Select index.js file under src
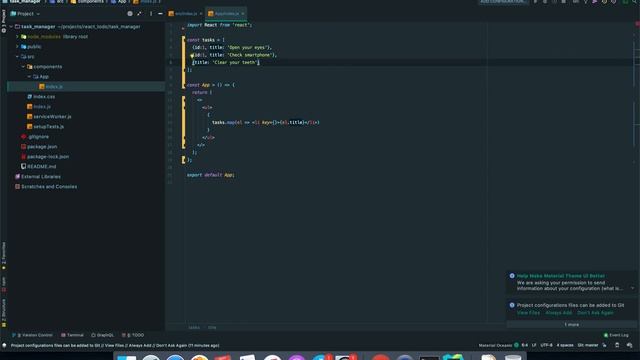640x360 pixels. [x=39, y=107]
